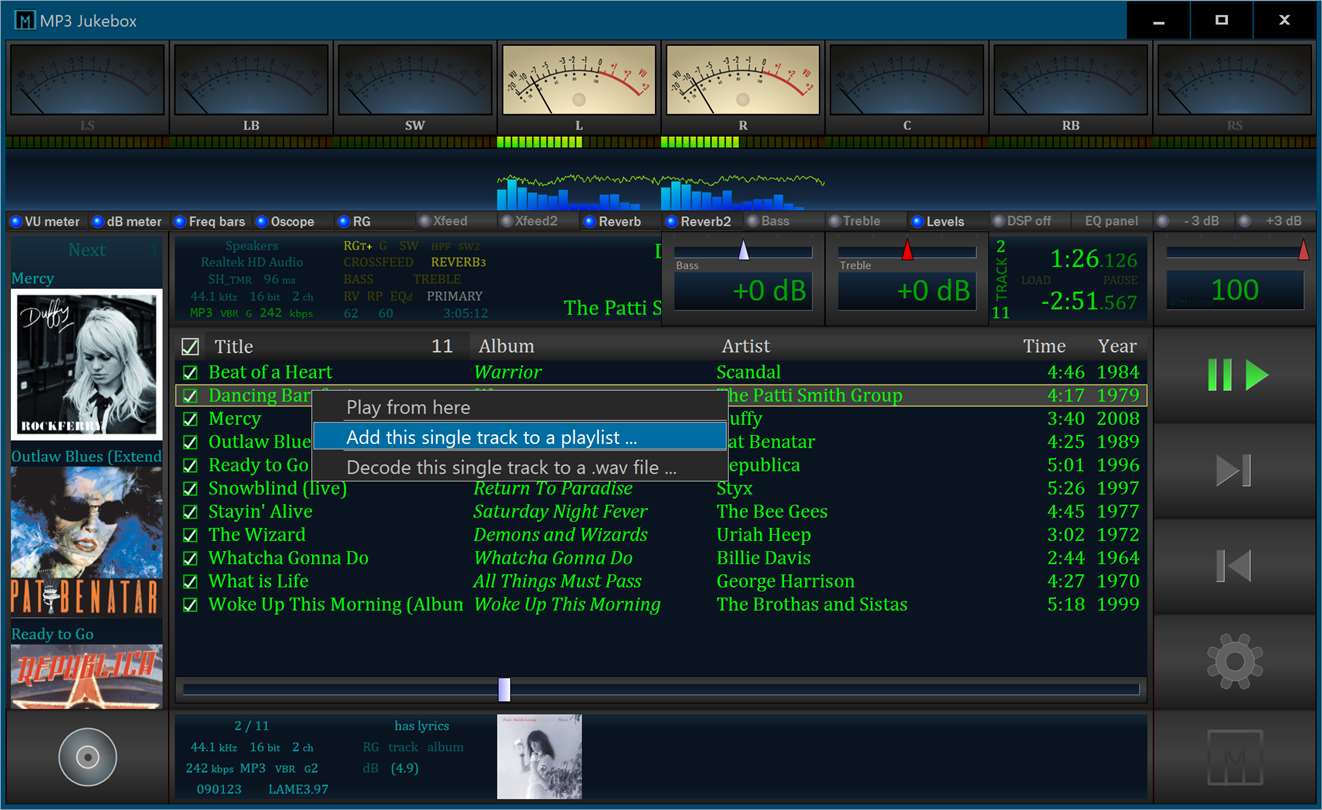Image resolution: width=1322 pixels, height=810 pixels.
Task: Uncheck the Stayin' Alive checkbox
Action: 190,512
